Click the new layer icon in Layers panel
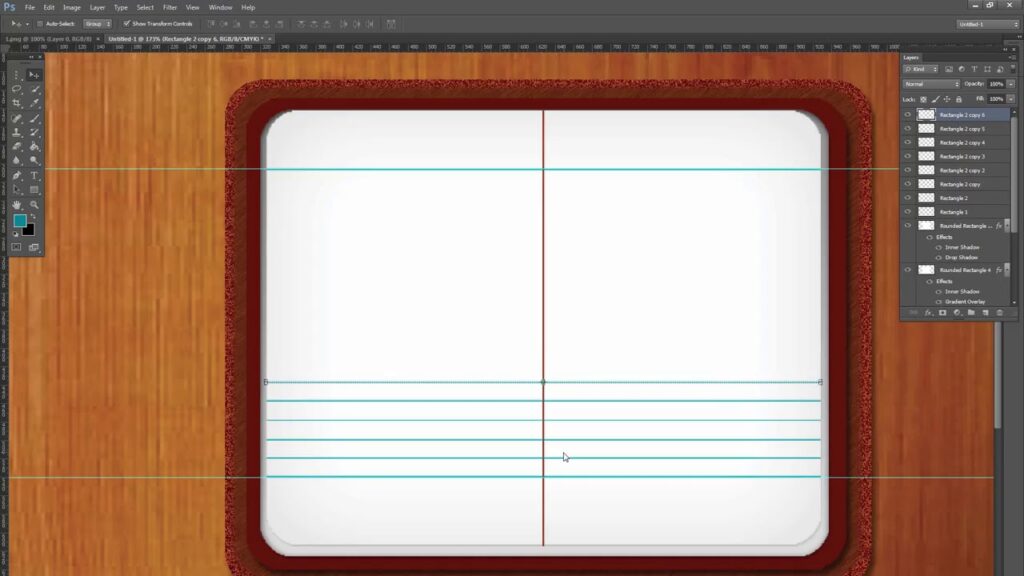 point(985,312)
